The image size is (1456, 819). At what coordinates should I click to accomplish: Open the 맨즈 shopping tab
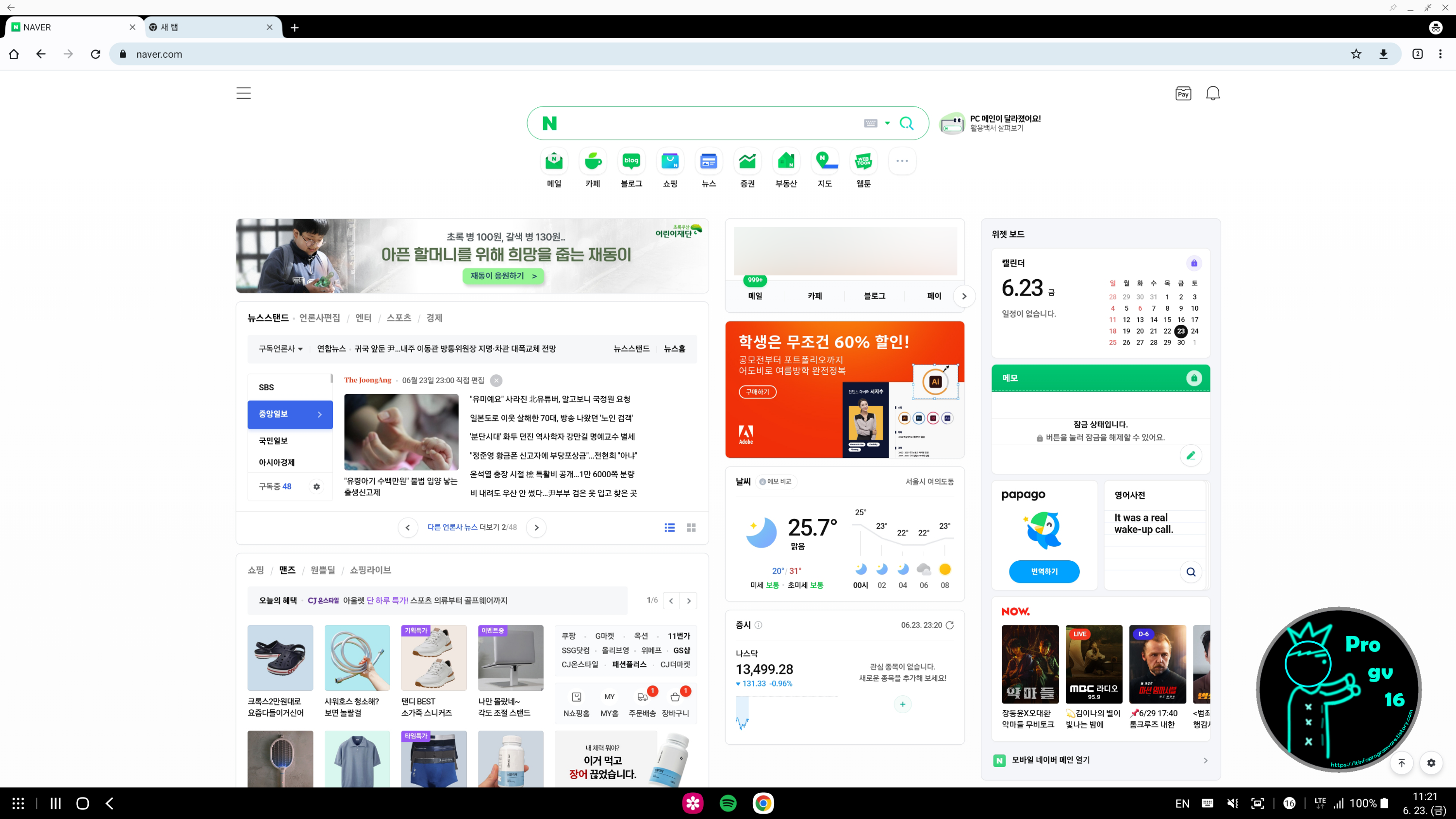pos(286,570)
